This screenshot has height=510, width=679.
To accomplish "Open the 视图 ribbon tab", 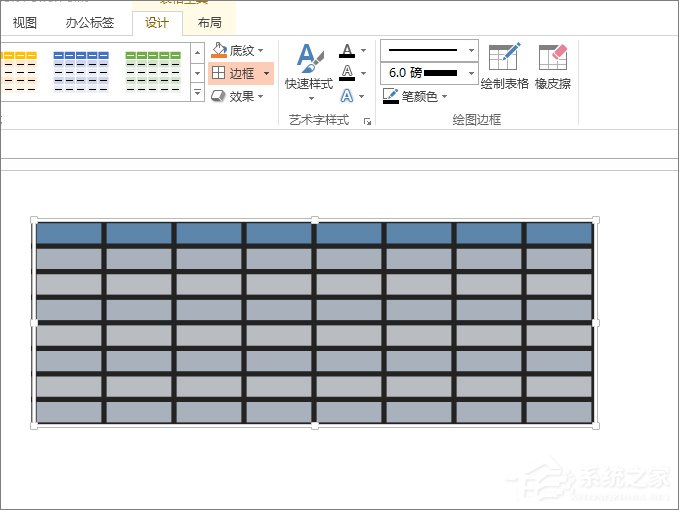I will tap(25, 23).
